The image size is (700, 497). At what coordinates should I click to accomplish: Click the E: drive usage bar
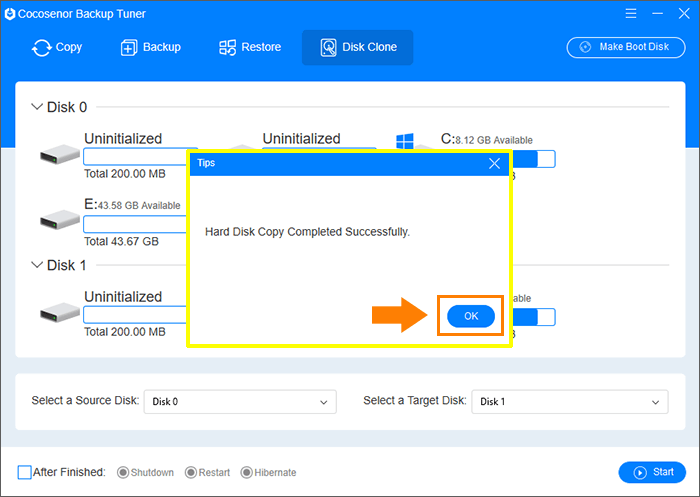pos(135,224)
